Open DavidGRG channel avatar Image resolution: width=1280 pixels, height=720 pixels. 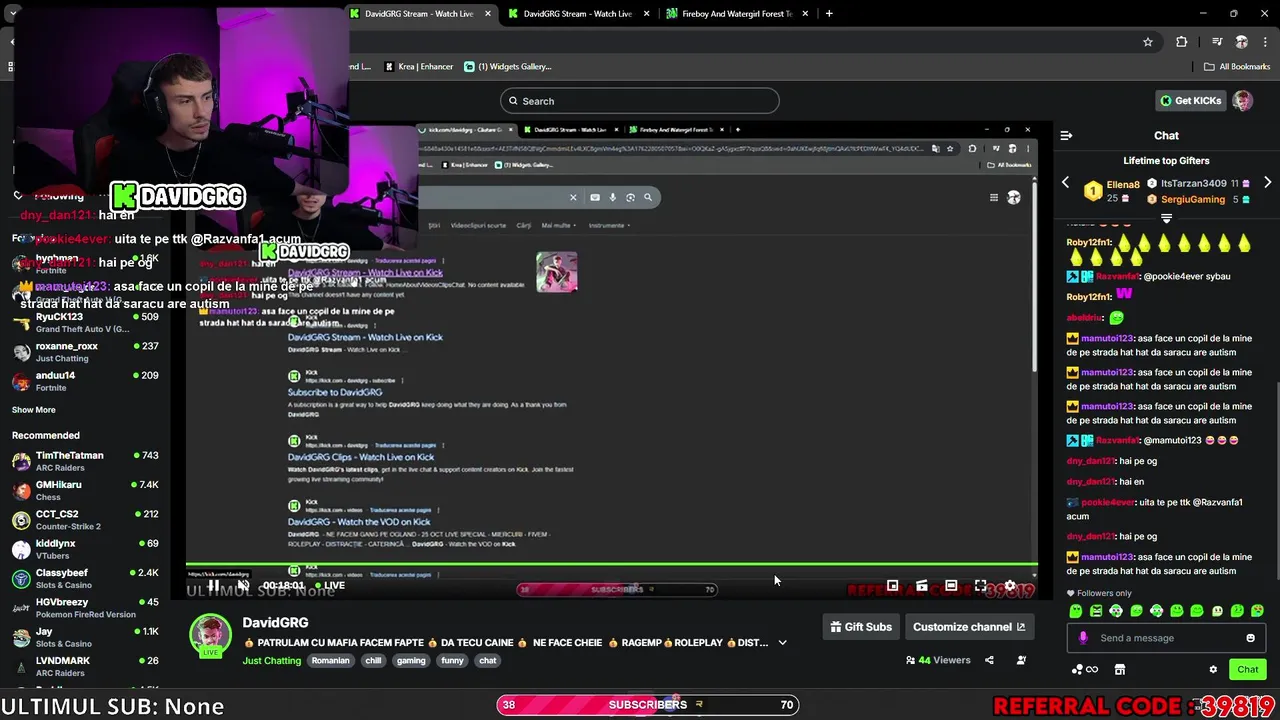click(211, 636)
